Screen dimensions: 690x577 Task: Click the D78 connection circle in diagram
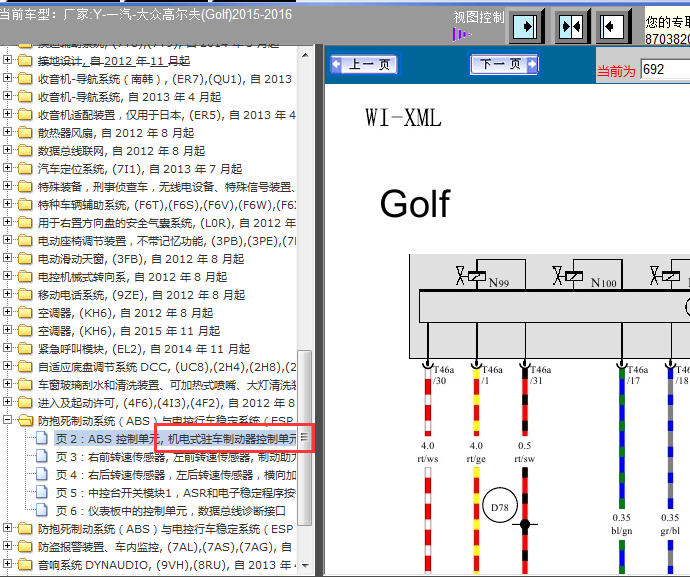(500, 507)
